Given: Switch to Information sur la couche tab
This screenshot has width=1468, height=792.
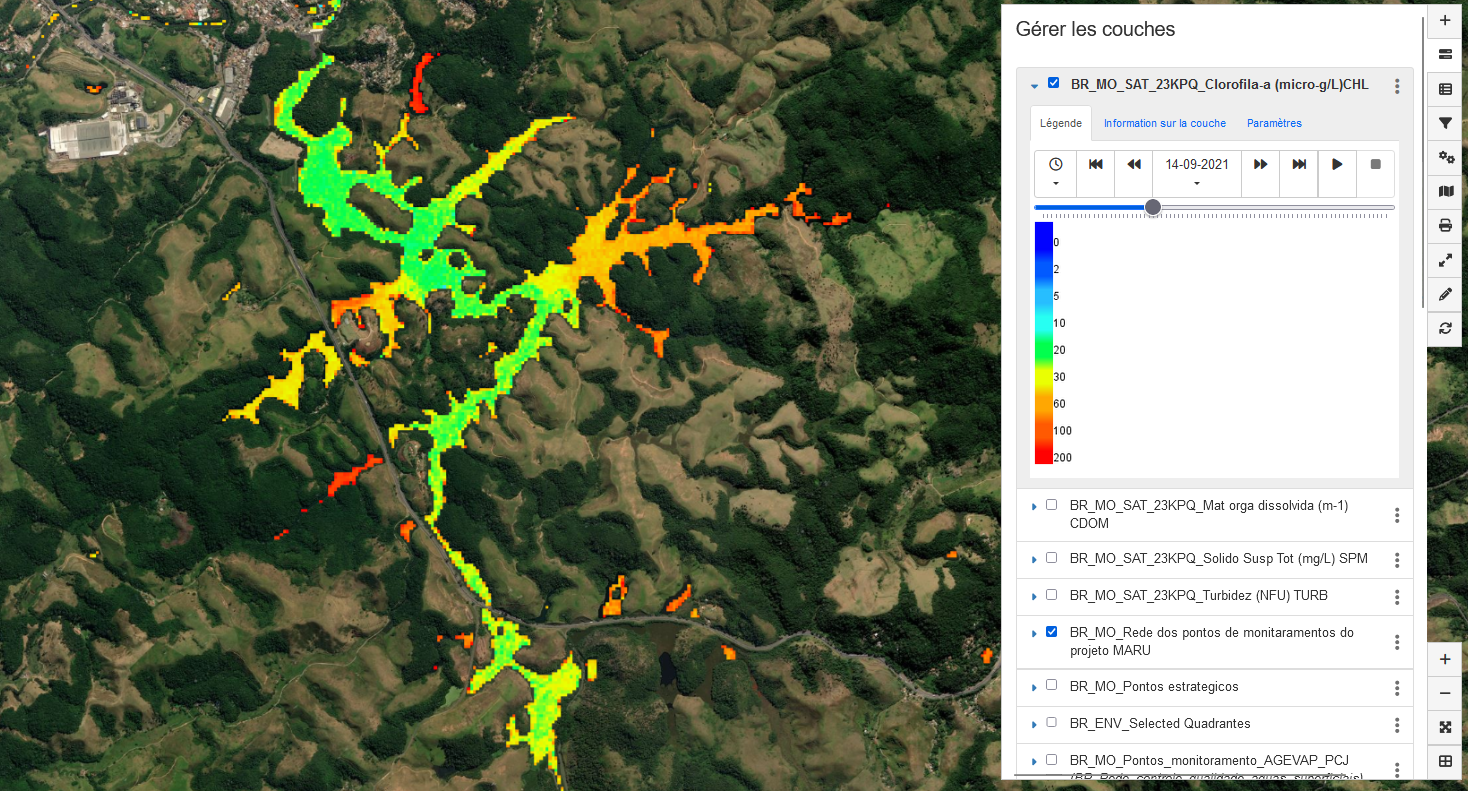Looking at the screenshot, I should pyautogui.click(x=1164, y=124).
